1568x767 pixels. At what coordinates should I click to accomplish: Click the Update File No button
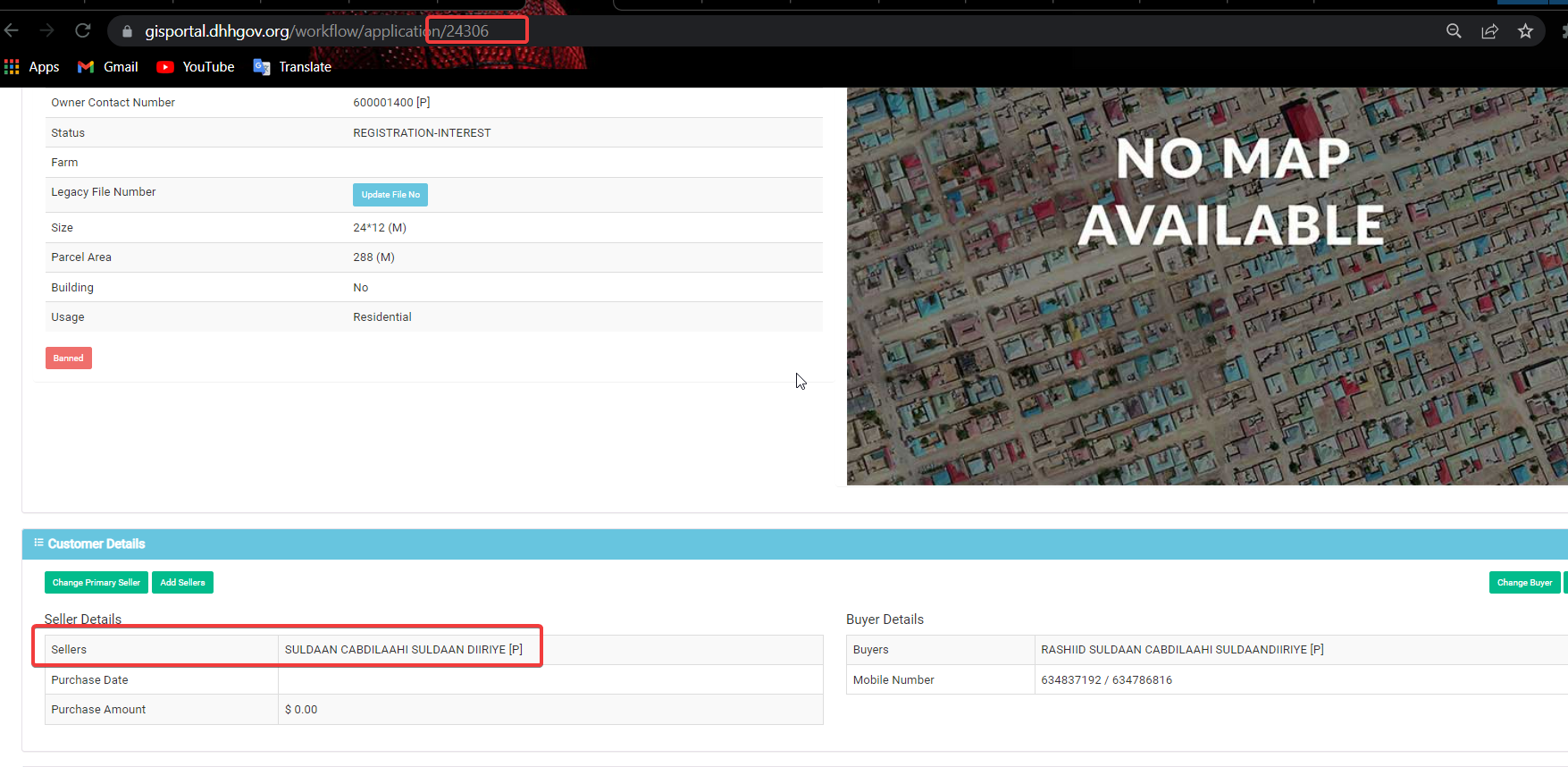coord(390,195)
